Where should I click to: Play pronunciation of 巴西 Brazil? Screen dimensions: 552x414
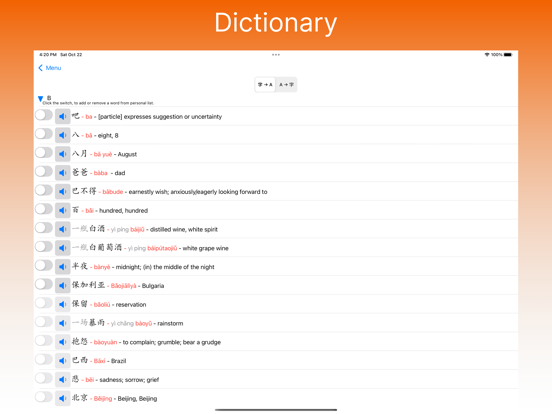[63, 360]
